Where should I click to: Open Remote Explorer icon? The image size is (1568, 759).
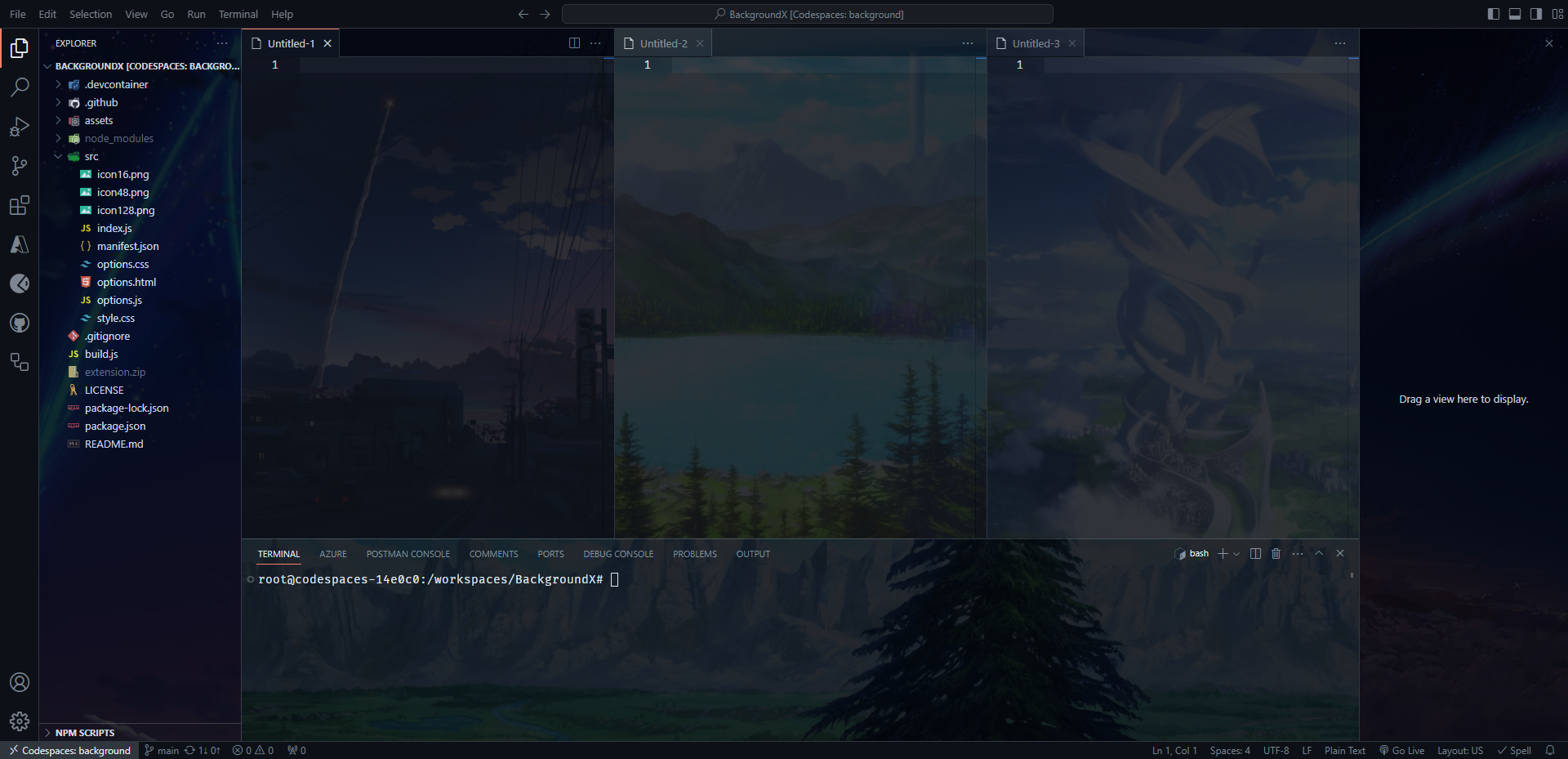point(20,362)
